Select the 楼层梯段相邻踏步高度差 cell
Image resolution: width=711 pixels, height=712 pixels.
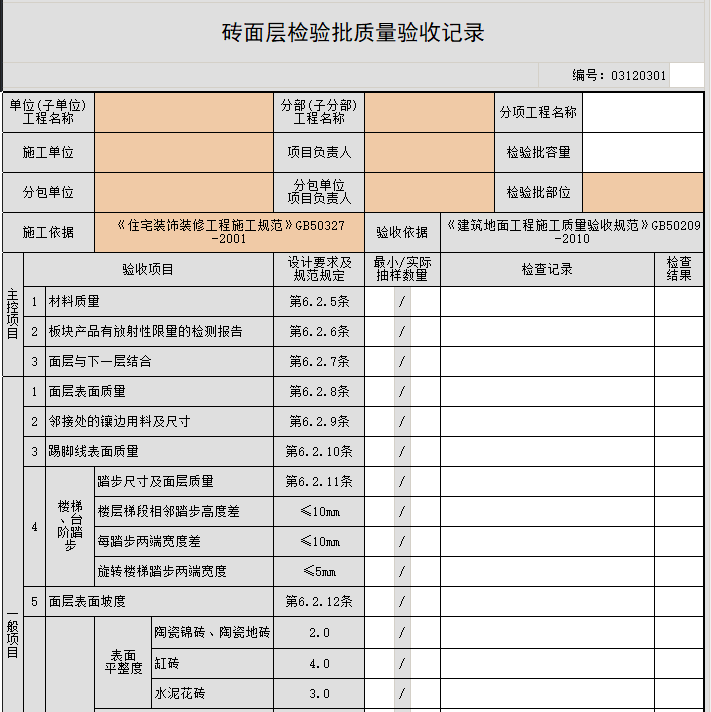pos(184,511)
